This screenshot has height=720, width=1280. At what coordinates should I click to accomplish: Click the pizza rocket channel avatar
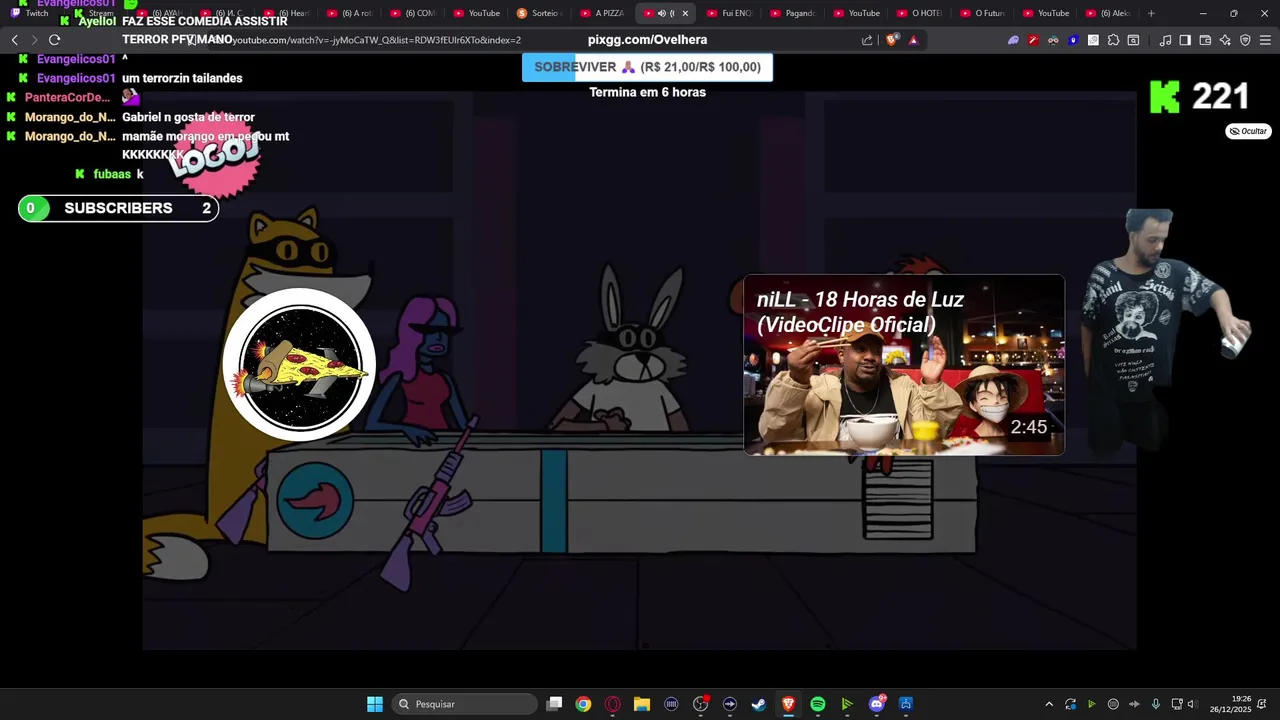click(x=300, y=365)
